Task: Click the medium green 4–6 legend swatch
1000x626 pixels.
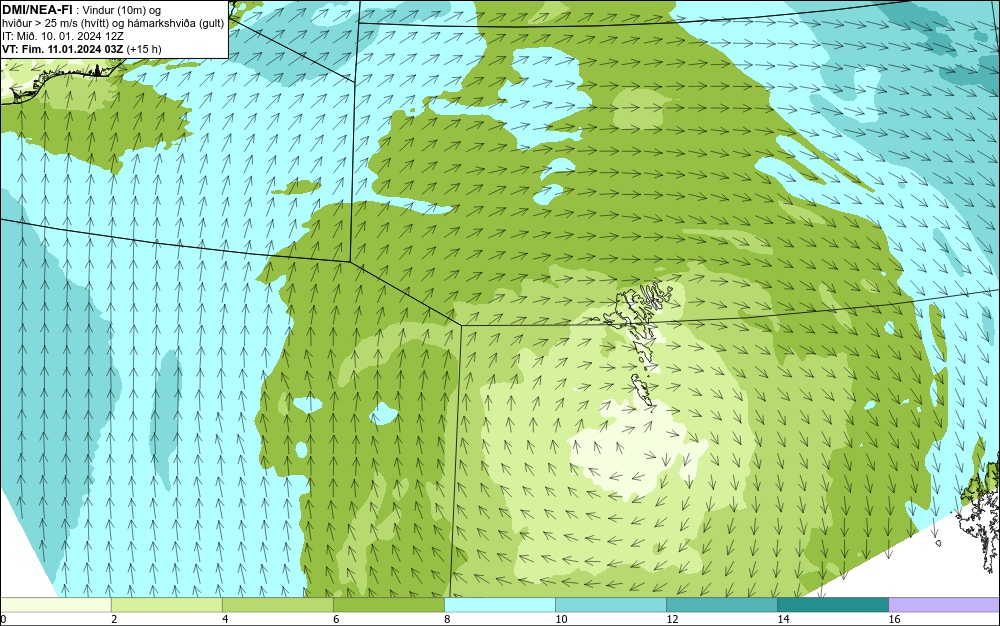Action: point(277,605)
